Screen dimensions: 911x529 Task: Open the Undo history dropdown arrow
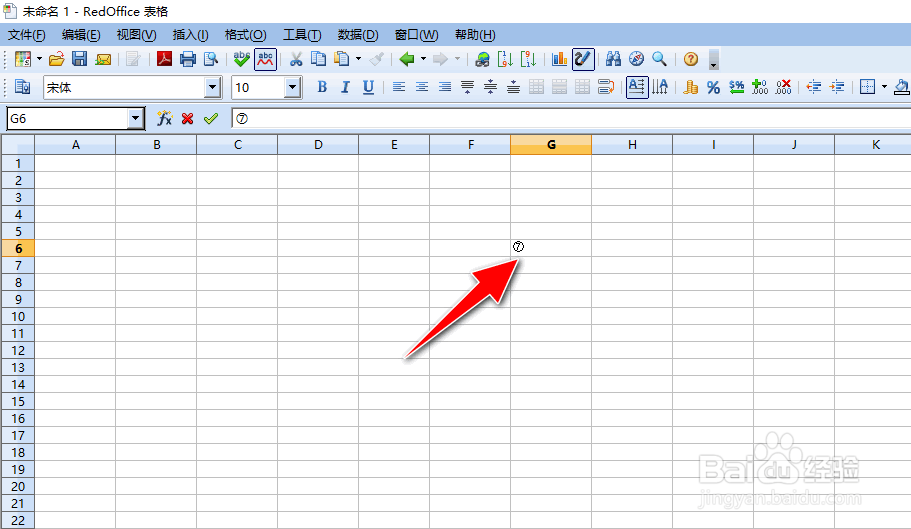424,59
